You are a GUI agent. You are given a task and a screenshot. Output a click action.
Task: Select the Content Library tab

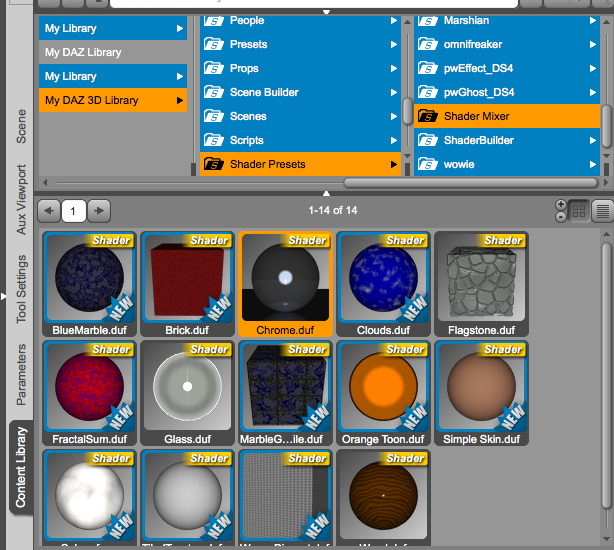(x=21, y=467)
